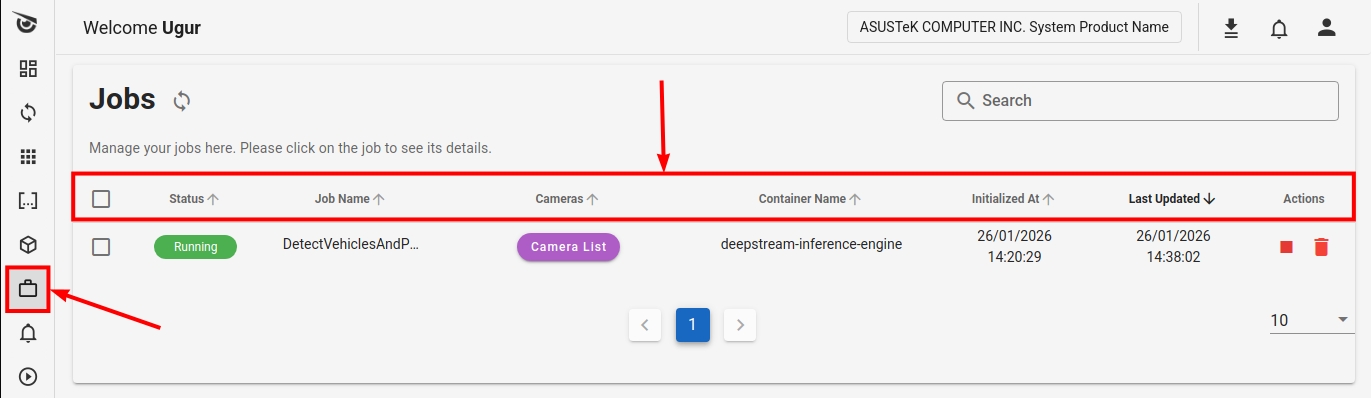This screenshot has width=1371, height=398.
Task: Open notifications bell in top bar
Action: pyautogui.click(x=1279, y=28)
